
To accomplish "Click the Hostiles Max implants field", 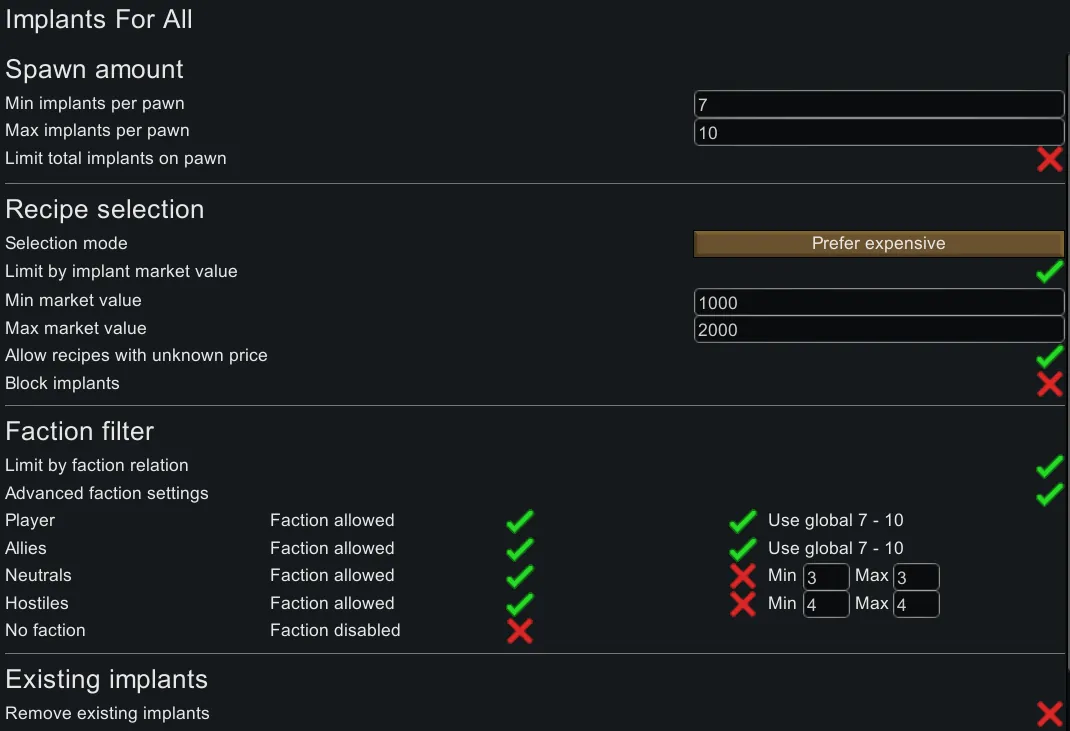I will pyautogui.click(x=915, y=604).
